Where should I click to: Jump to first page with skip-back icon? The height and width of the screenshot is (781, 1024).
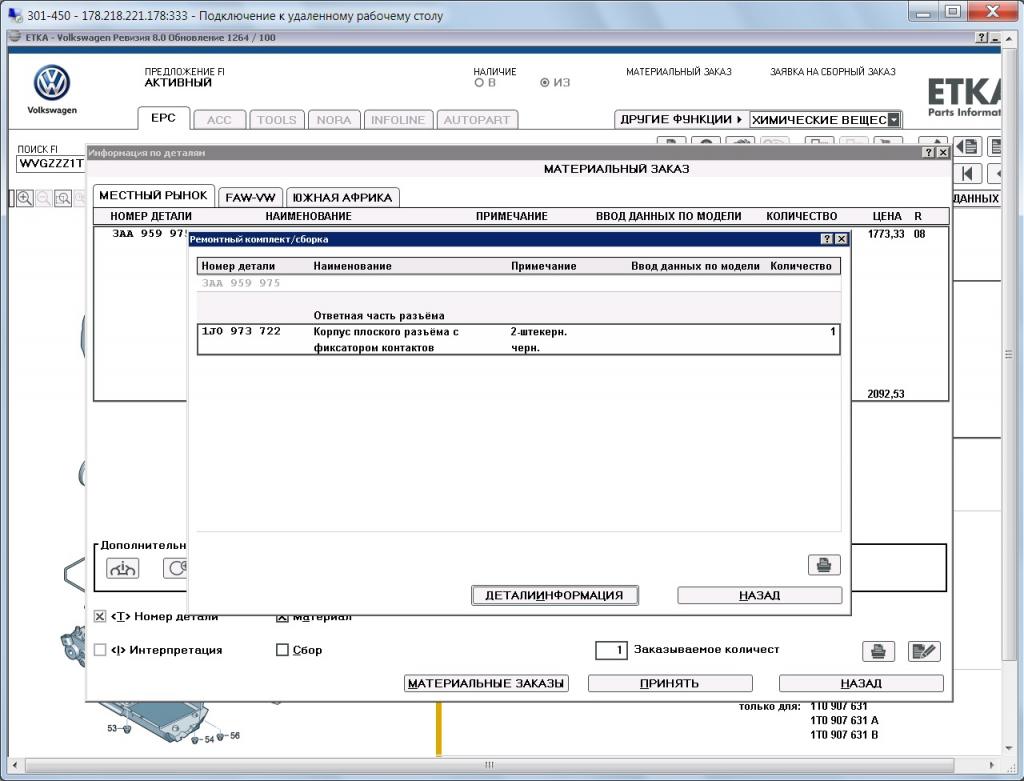tap(967, 174)
